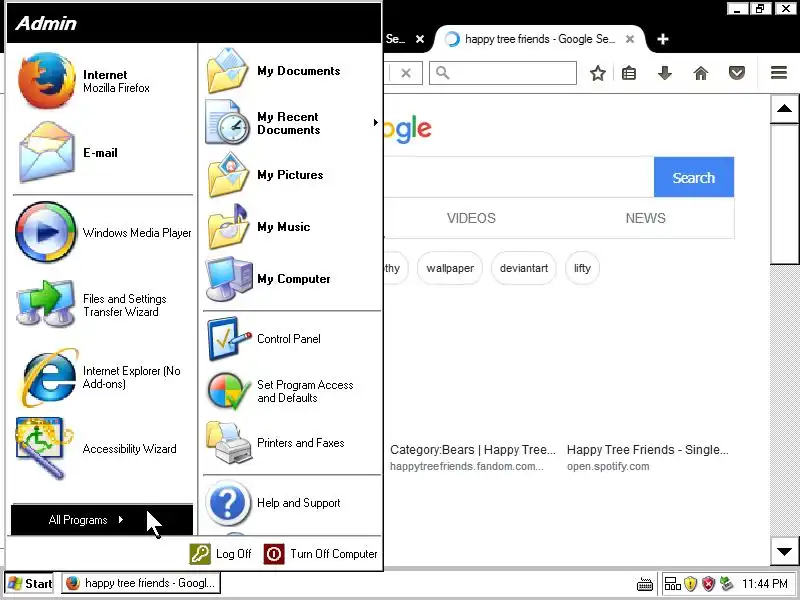Viewport: 800px width, 600px height.
Task: Open the Firefox hamburger menu
Action: pos(779,73)
